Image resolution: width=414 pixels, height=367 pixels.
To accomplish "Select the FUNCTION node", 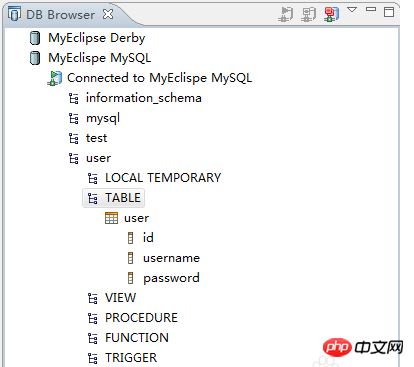I will (x=137, y=338).
